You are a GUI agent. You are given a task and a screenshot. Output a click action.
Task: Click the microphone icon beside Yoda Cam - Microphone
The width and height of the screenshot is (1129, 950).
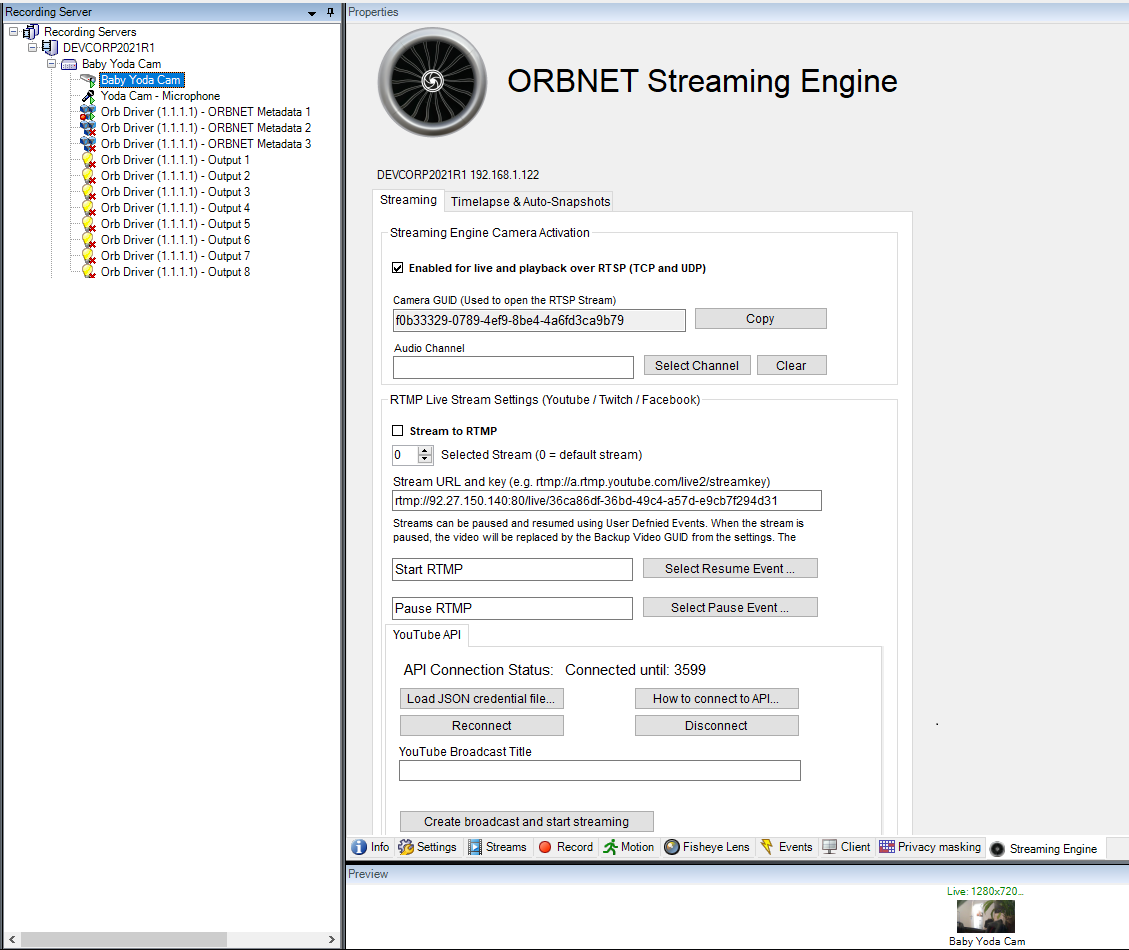pyautogui.click(x=88, y=96)
